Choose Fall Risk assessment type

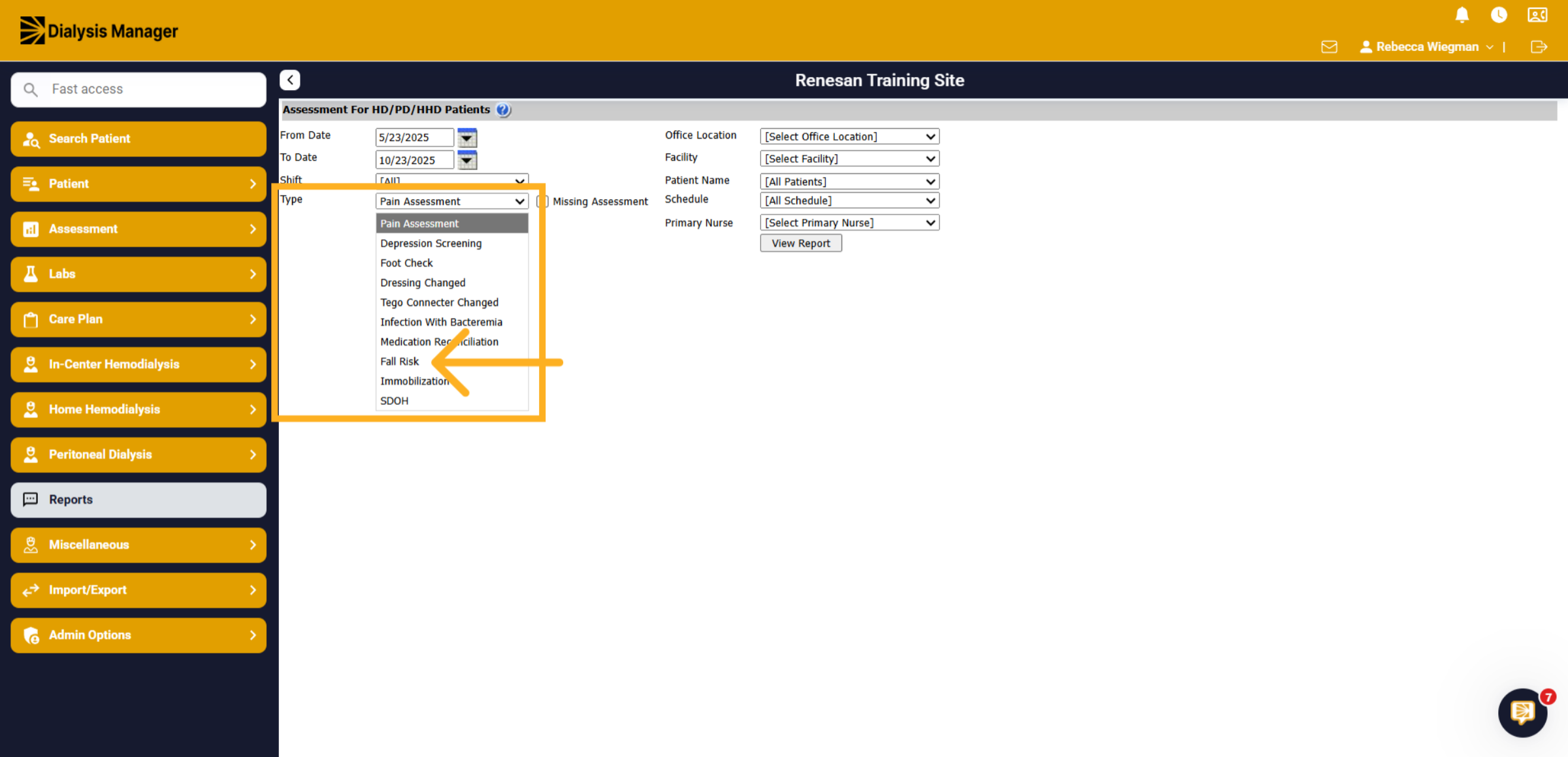coord(451,361)
